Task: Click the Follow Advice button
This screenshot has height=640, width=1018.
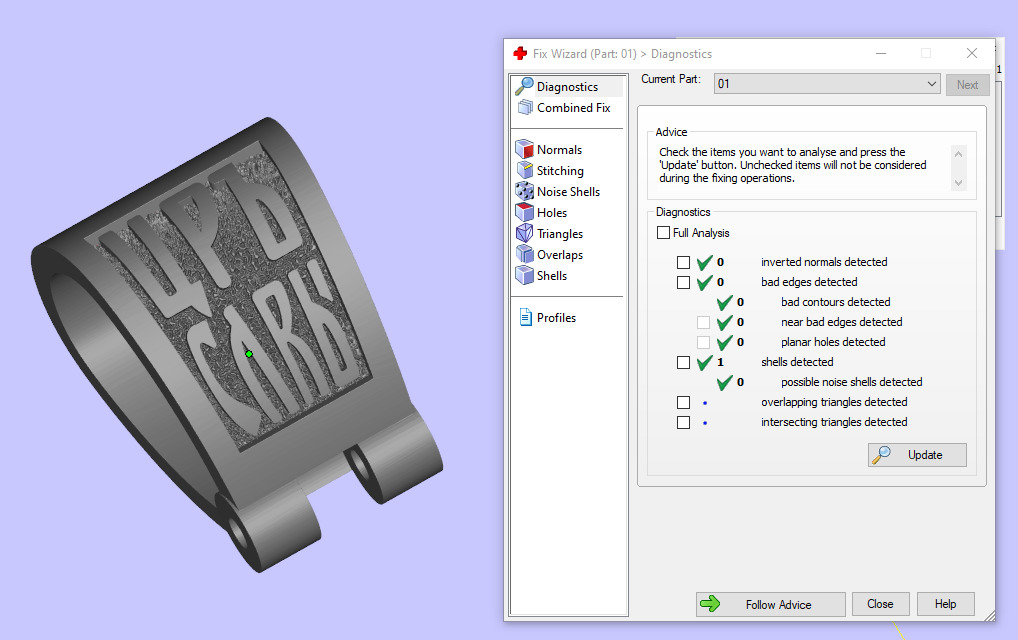Action: point(771,604)
